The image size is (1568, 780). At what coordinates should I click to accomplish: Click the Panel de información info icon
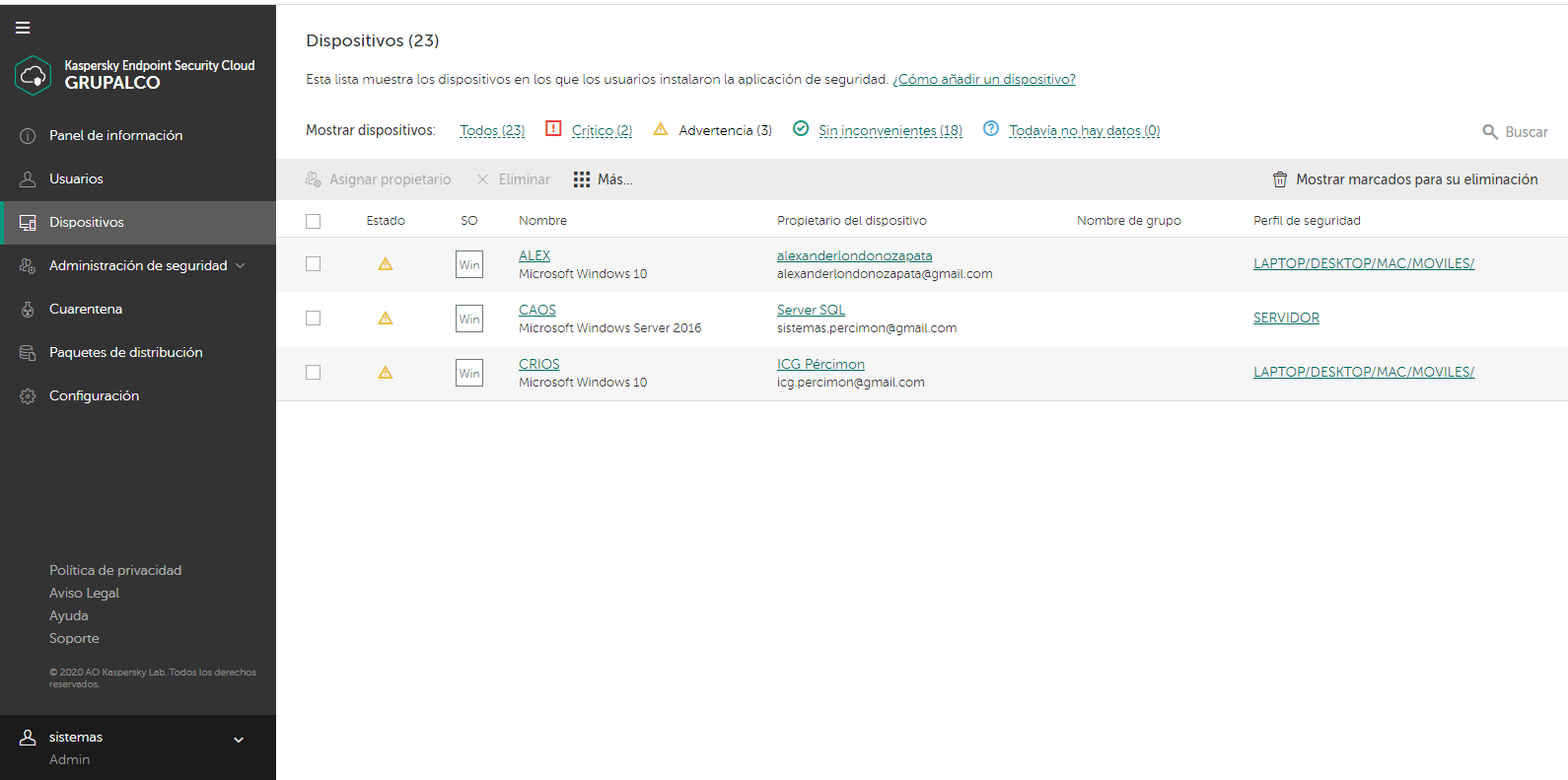click(x=28, y=136)
